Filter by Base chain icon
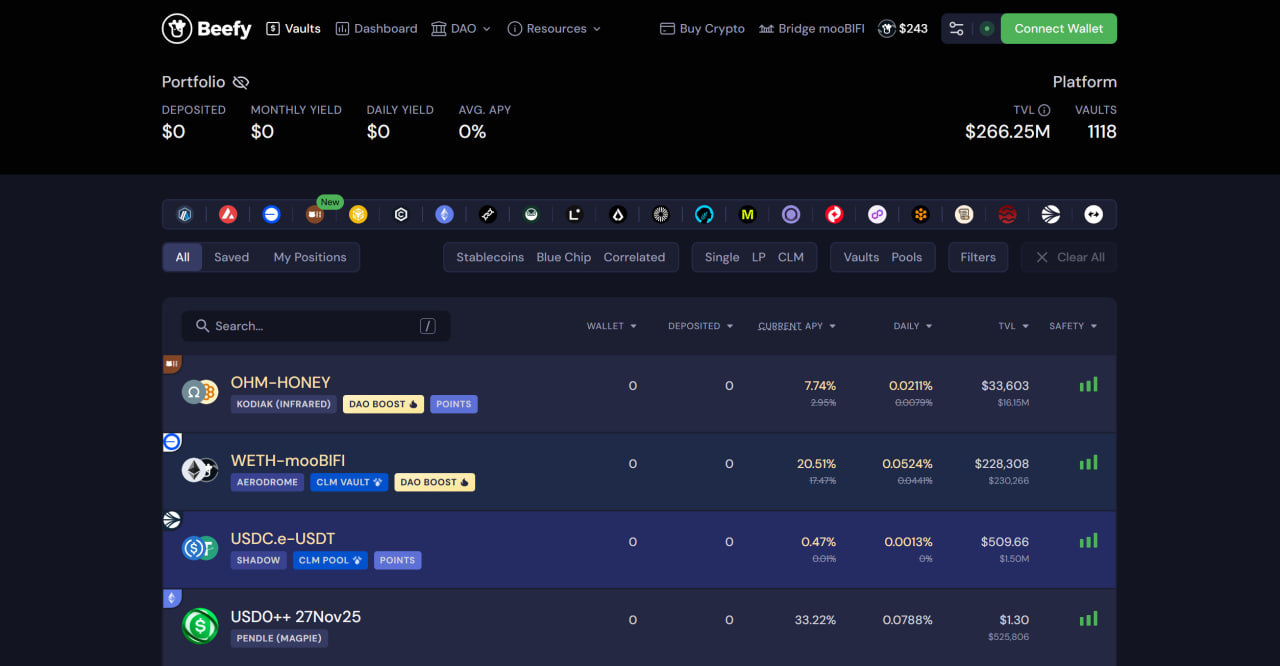The image size is (1280, 666). coord(271,214)
